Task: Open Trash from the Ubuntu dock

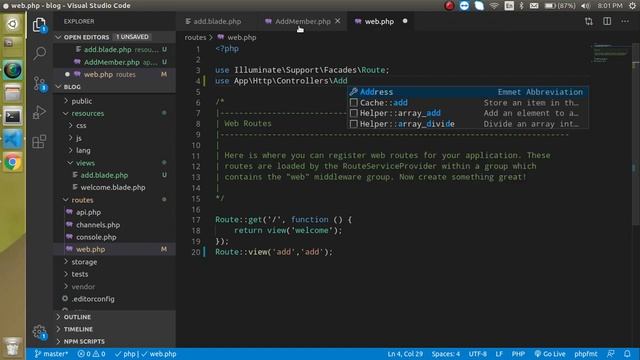Action: tap(13, 347)
